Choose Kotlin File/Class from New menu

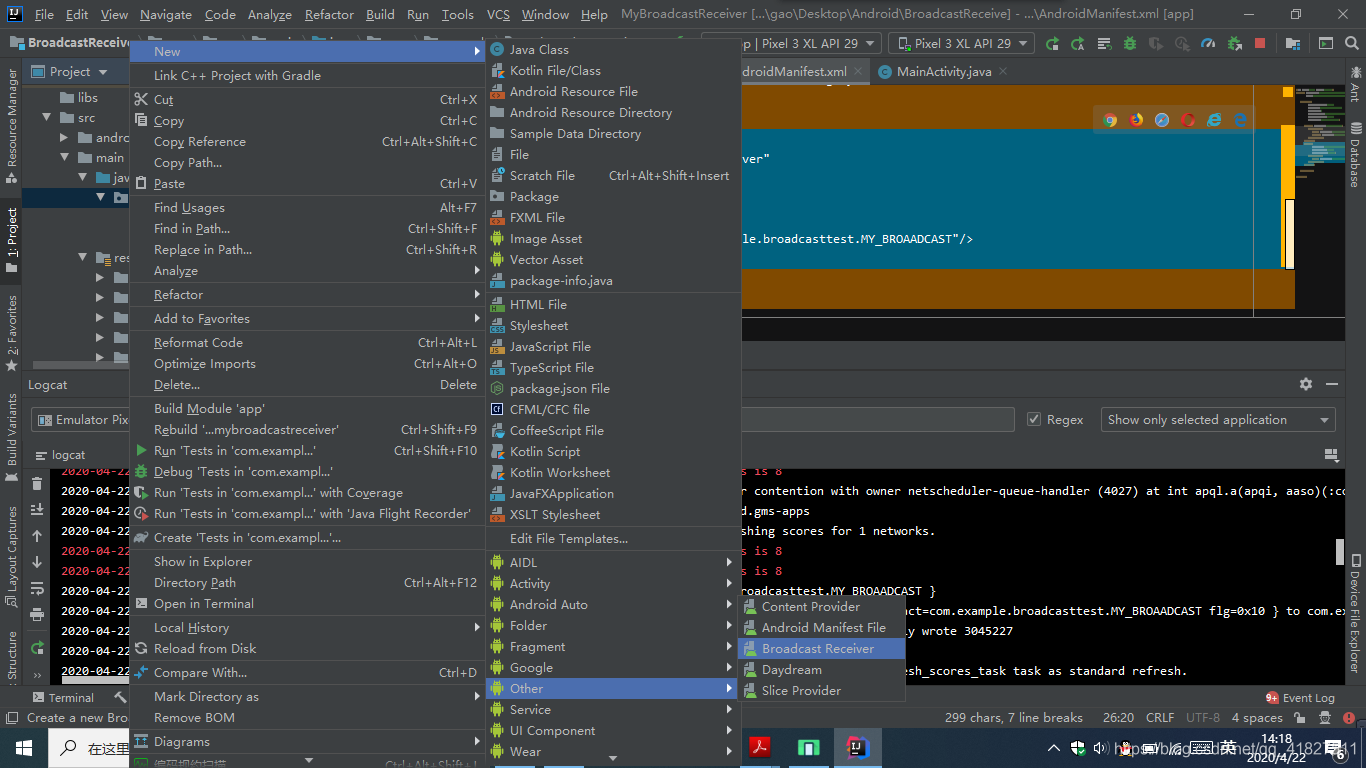tap(612, 70)
